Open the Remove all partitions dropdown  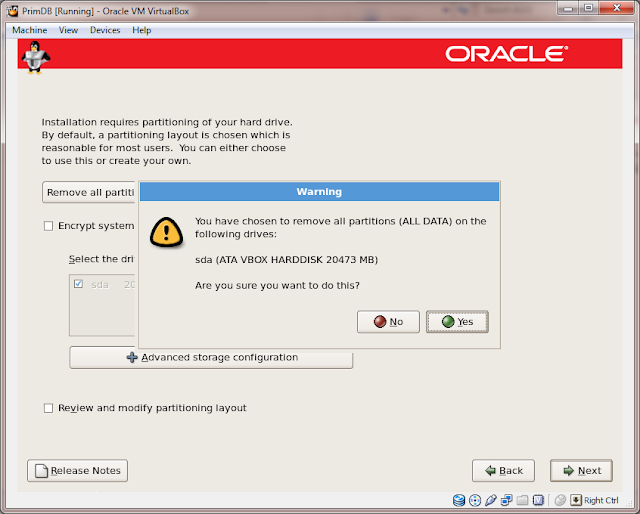pos(89,192)
